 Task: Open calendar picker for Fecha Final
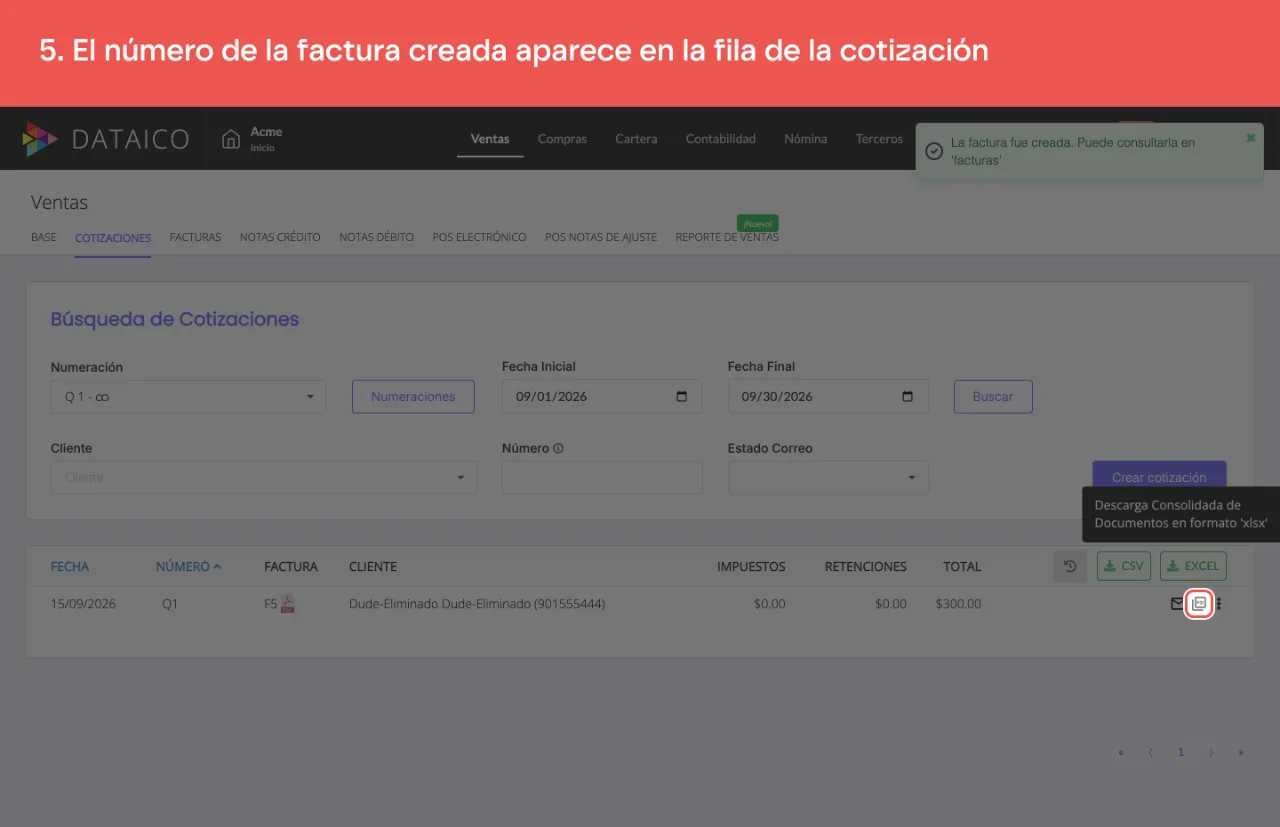908,396
